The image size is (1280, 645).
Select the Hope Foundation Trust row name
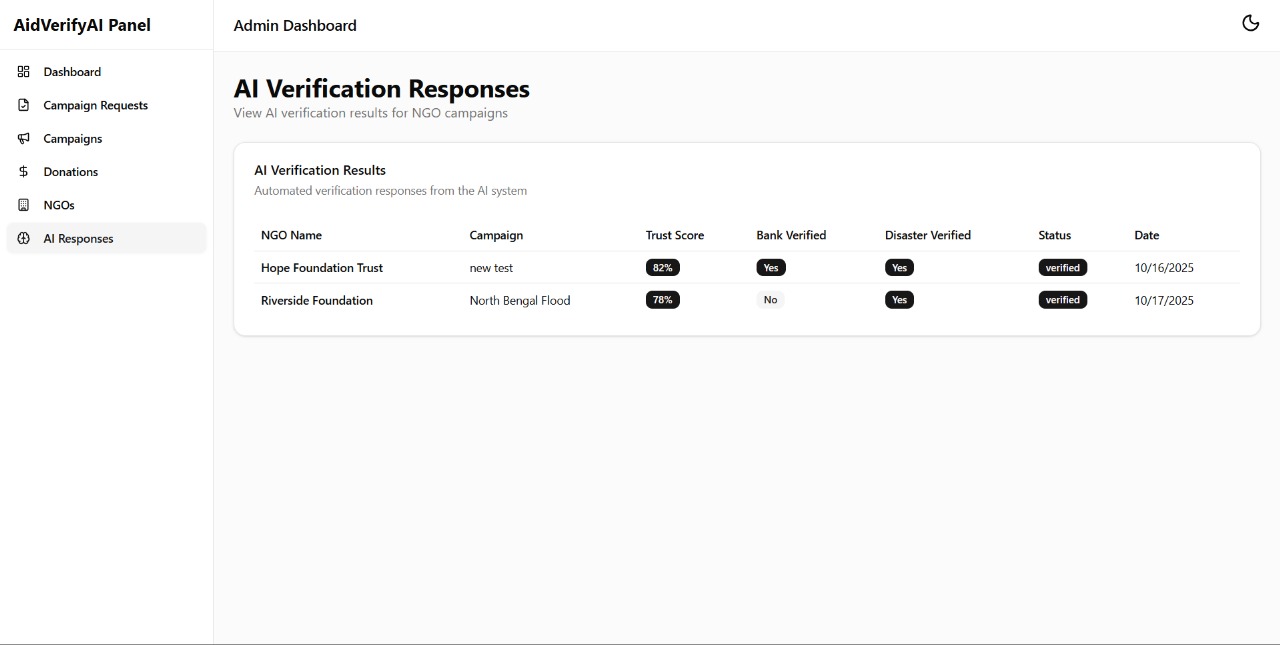click(322, 268)
